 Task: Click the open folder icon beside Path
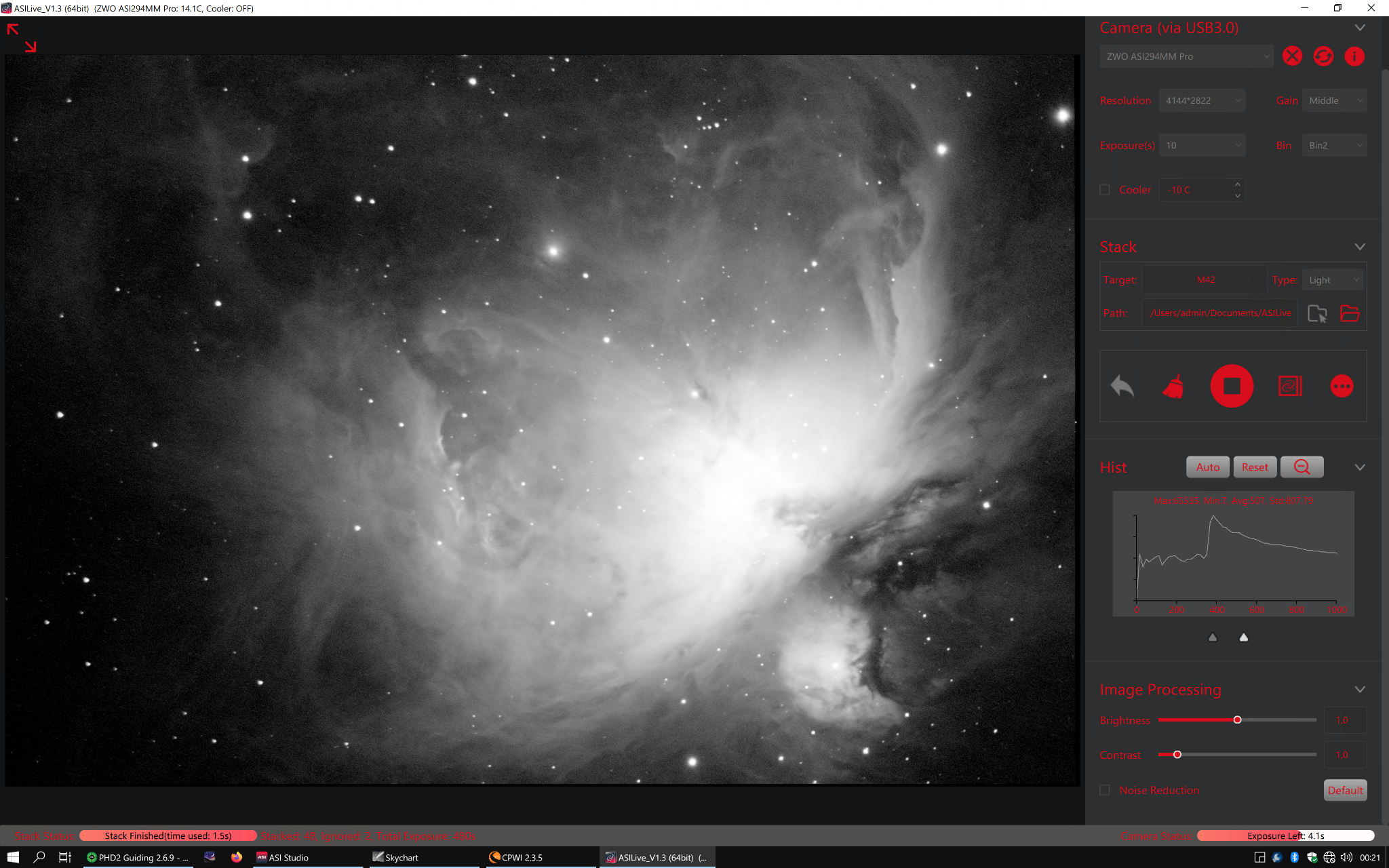[1350, 313]
